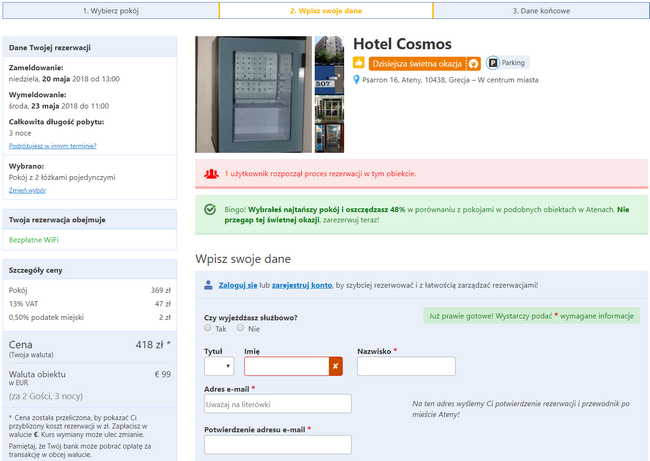650x461 pixels.
Task: Click the Parking P icon
Action: [493, 63]
